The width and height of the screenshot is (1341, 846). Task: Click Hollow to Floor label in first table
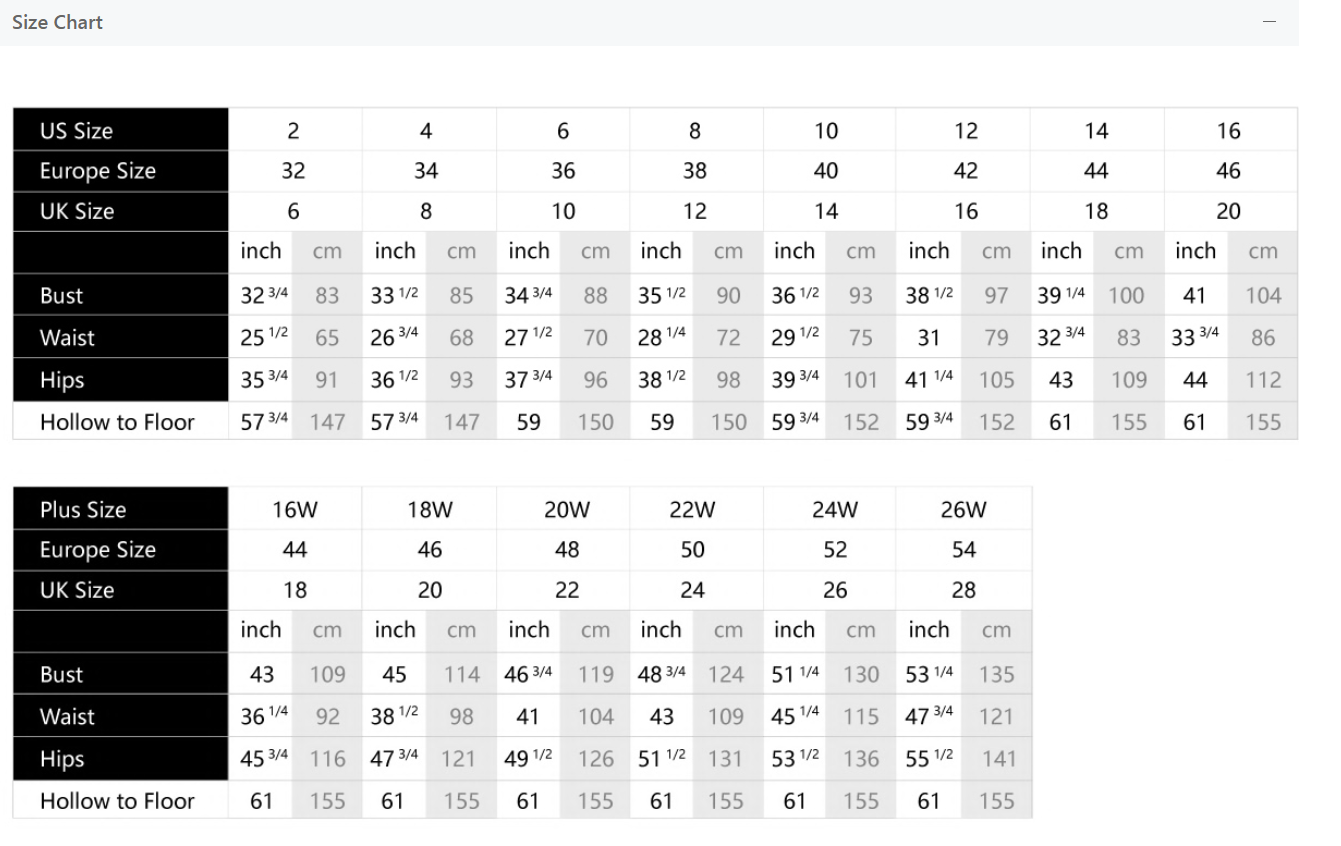pyautogui.click(x=117, y=422)
